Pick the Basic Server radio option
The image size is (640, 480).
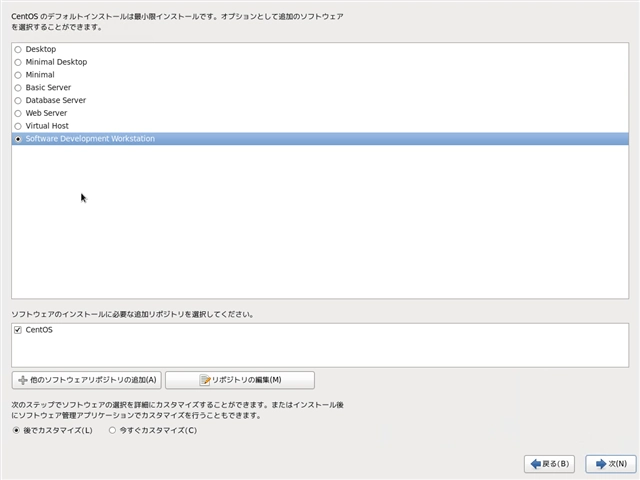pyautogui.click(x=18, y=88)
